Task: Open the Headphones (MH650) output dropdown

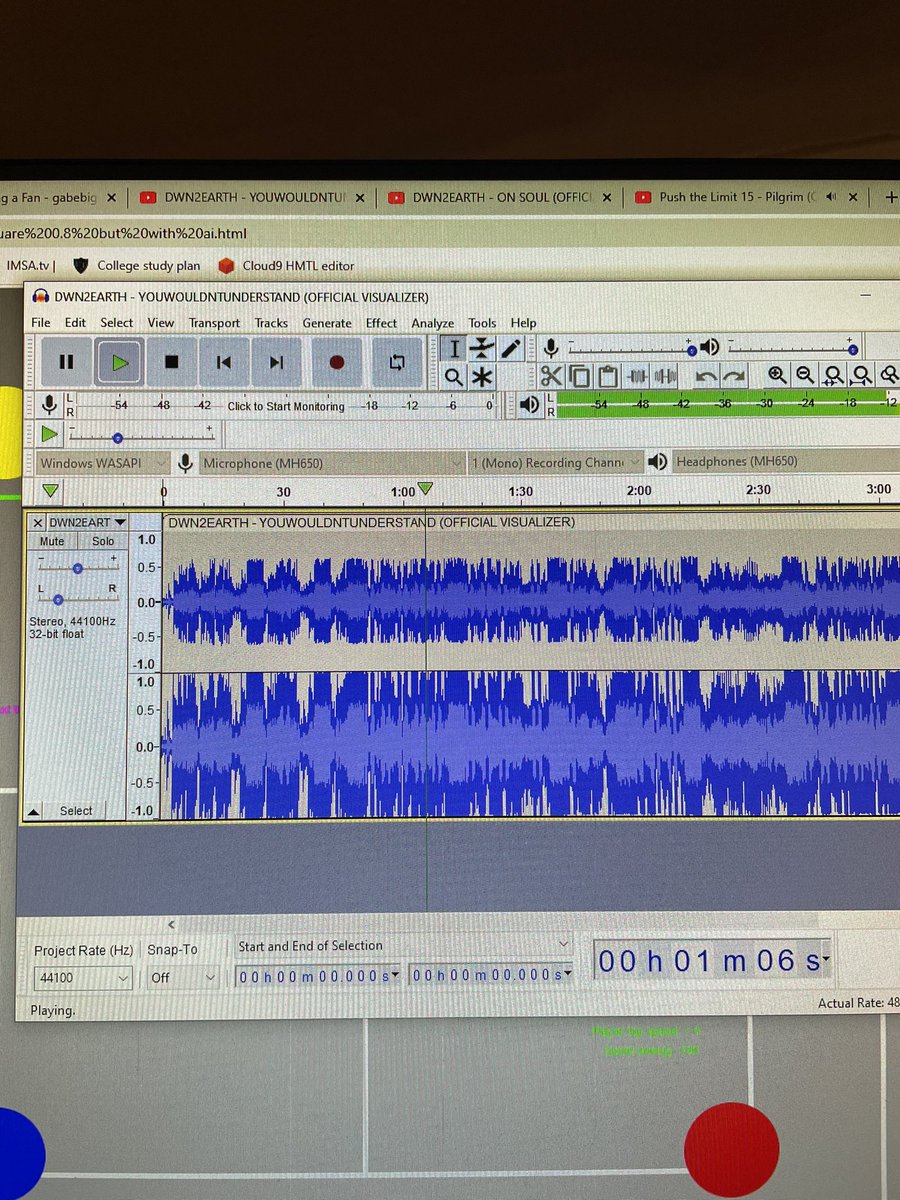Action: pos(785,462)
